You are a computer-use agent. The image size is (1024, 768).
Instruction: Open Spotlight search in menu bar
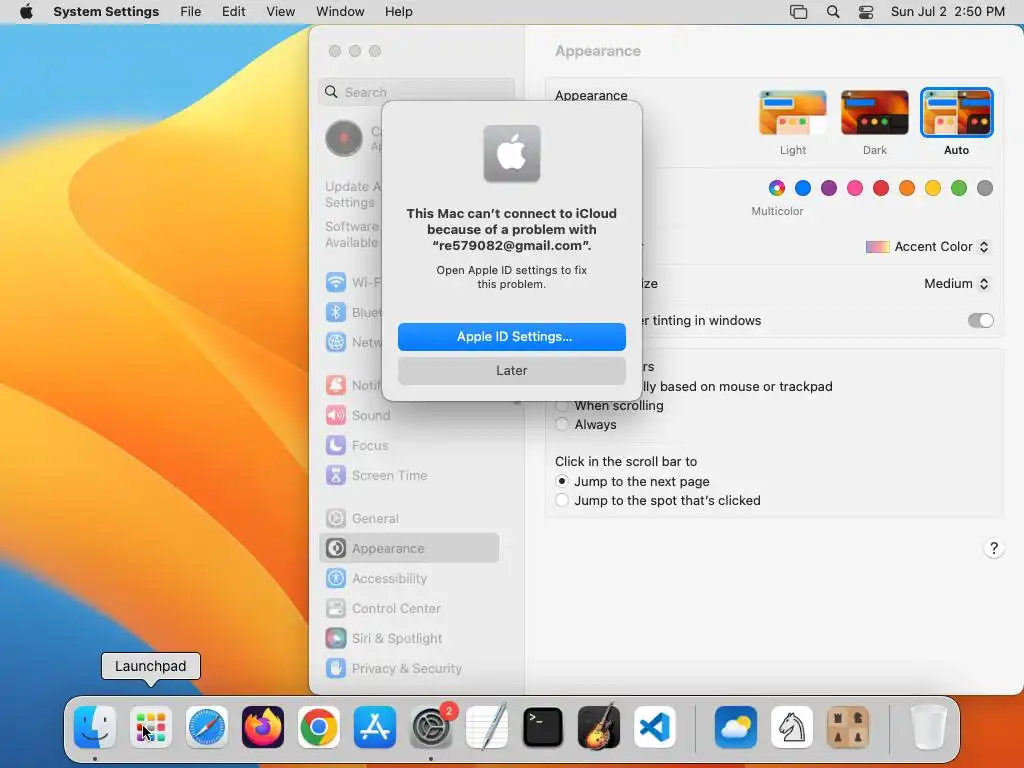[x=833, y=12]
